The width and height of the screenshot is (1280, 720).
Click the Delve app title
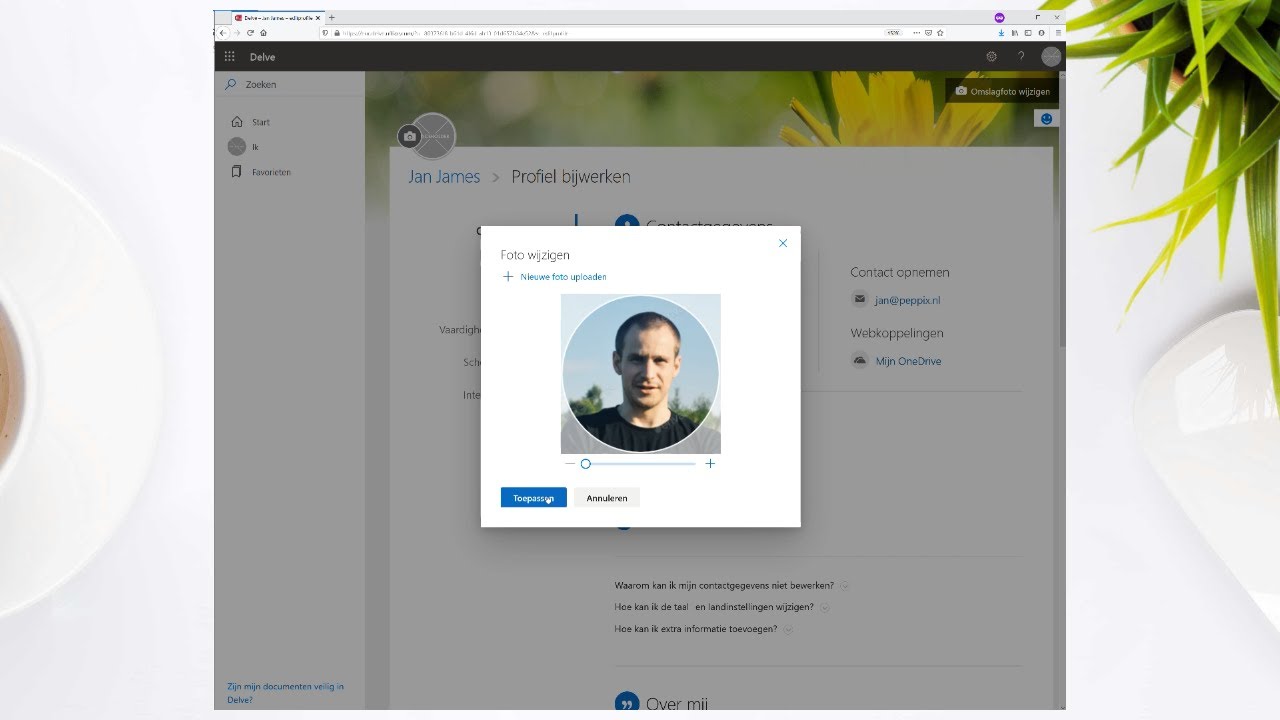pyautogui.click(x=262, y=57)
